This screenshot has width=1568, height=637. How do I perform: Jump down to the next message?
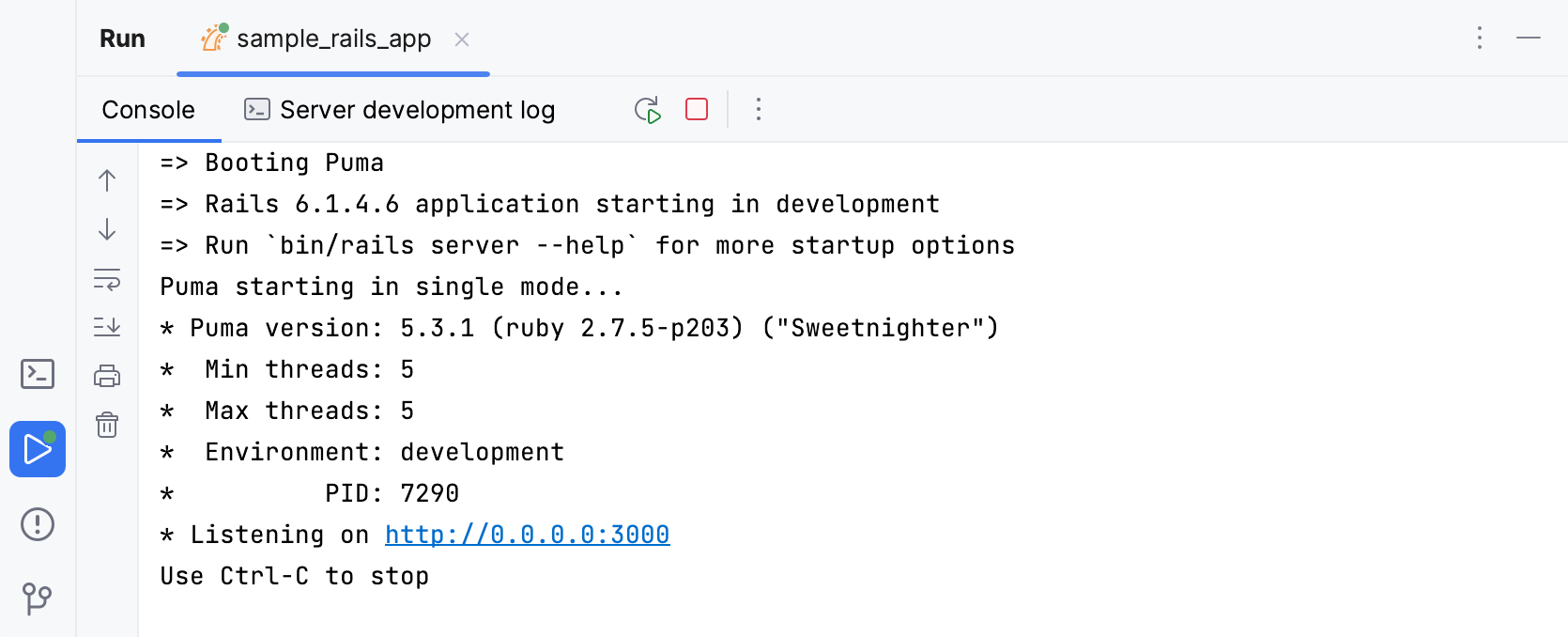coord(107,230)
